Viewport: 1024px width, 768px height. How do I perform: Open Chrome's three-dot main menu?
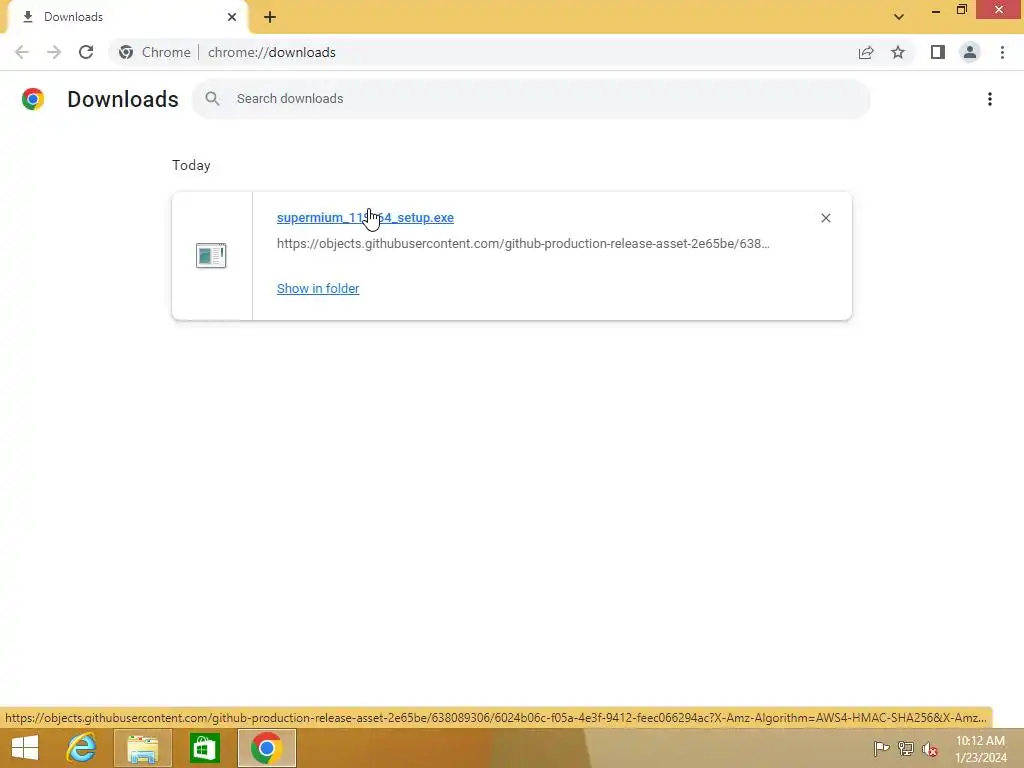[x=1002, y=52]
